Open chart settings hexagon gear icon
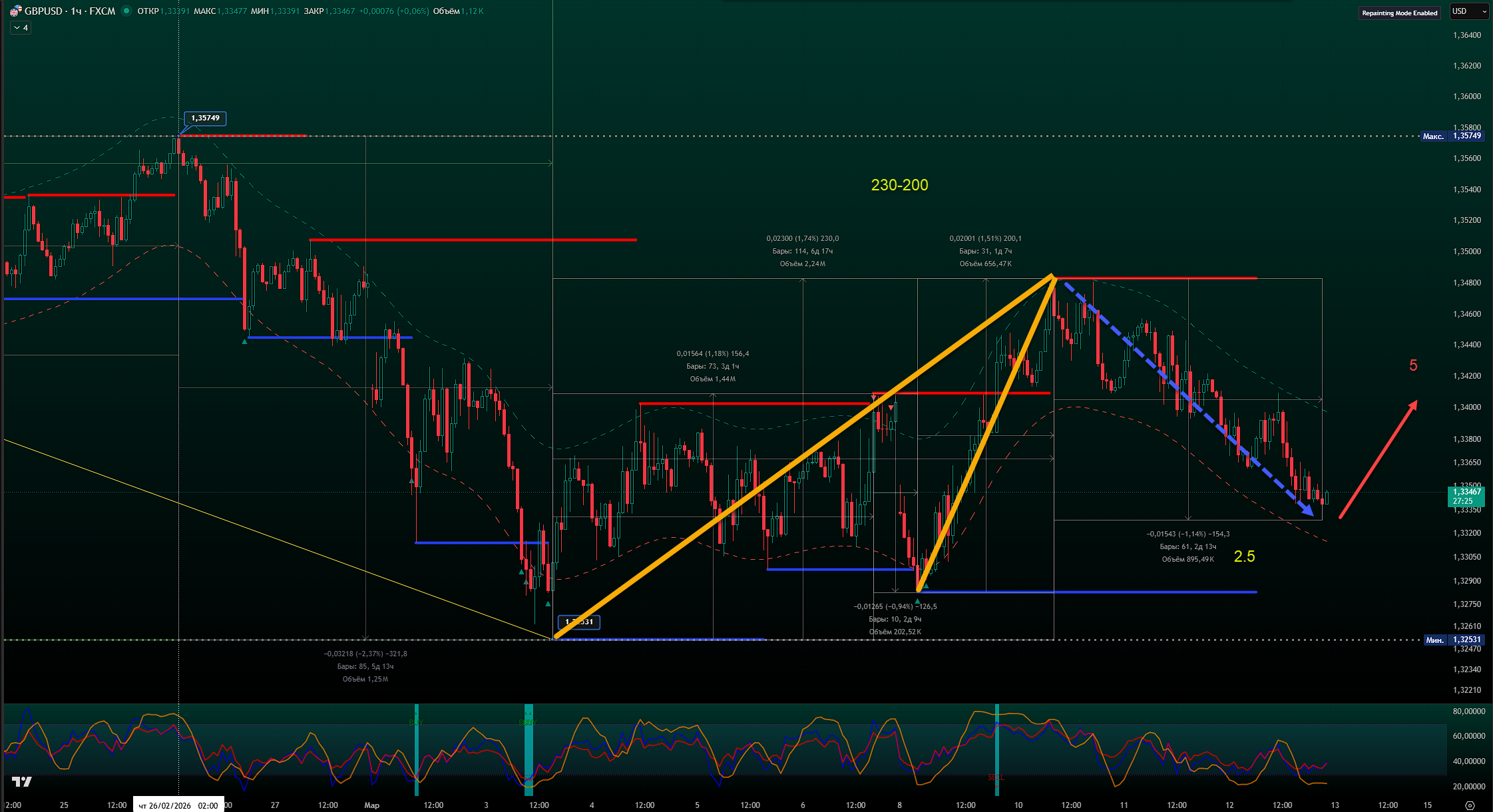Screen dimensions: 1493x812 coord(1469,805)
